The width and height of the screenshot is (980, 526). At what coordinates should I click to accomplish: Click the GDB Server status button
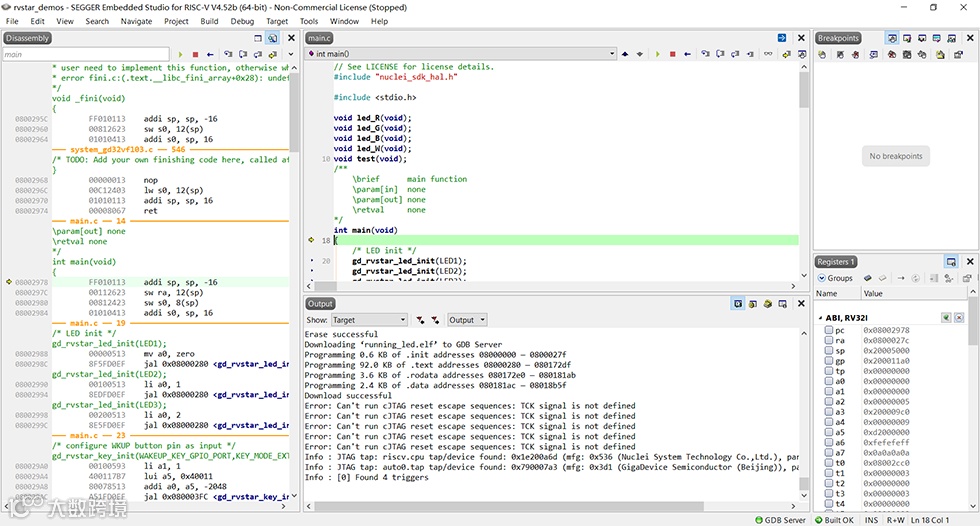point(780,520)
